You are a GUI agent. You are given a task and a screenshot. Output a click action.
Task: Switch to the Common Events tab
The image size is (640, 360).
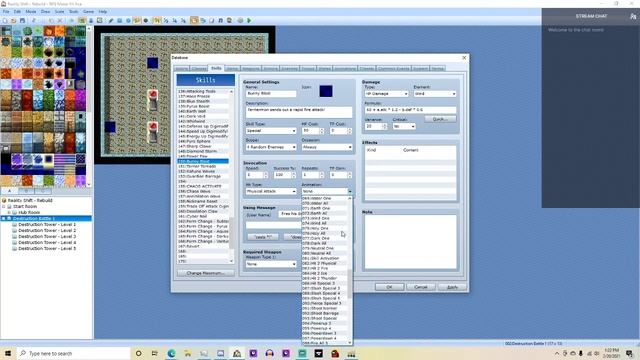tap(393, 68)
